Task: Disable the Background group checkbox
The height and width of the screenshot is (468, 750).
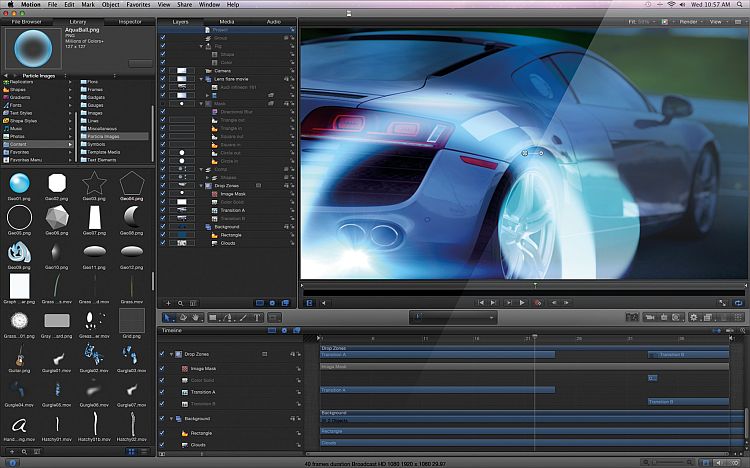Action: 165,227
